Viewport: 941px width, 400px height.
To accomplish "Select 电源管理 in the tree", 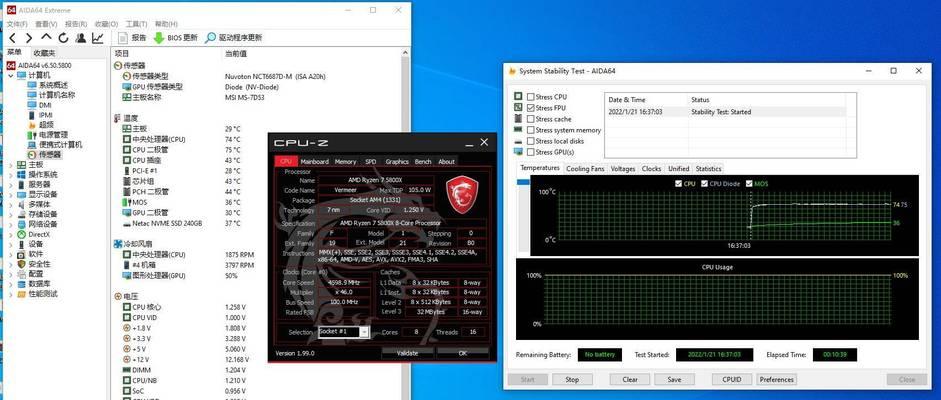I will [47, 135].
